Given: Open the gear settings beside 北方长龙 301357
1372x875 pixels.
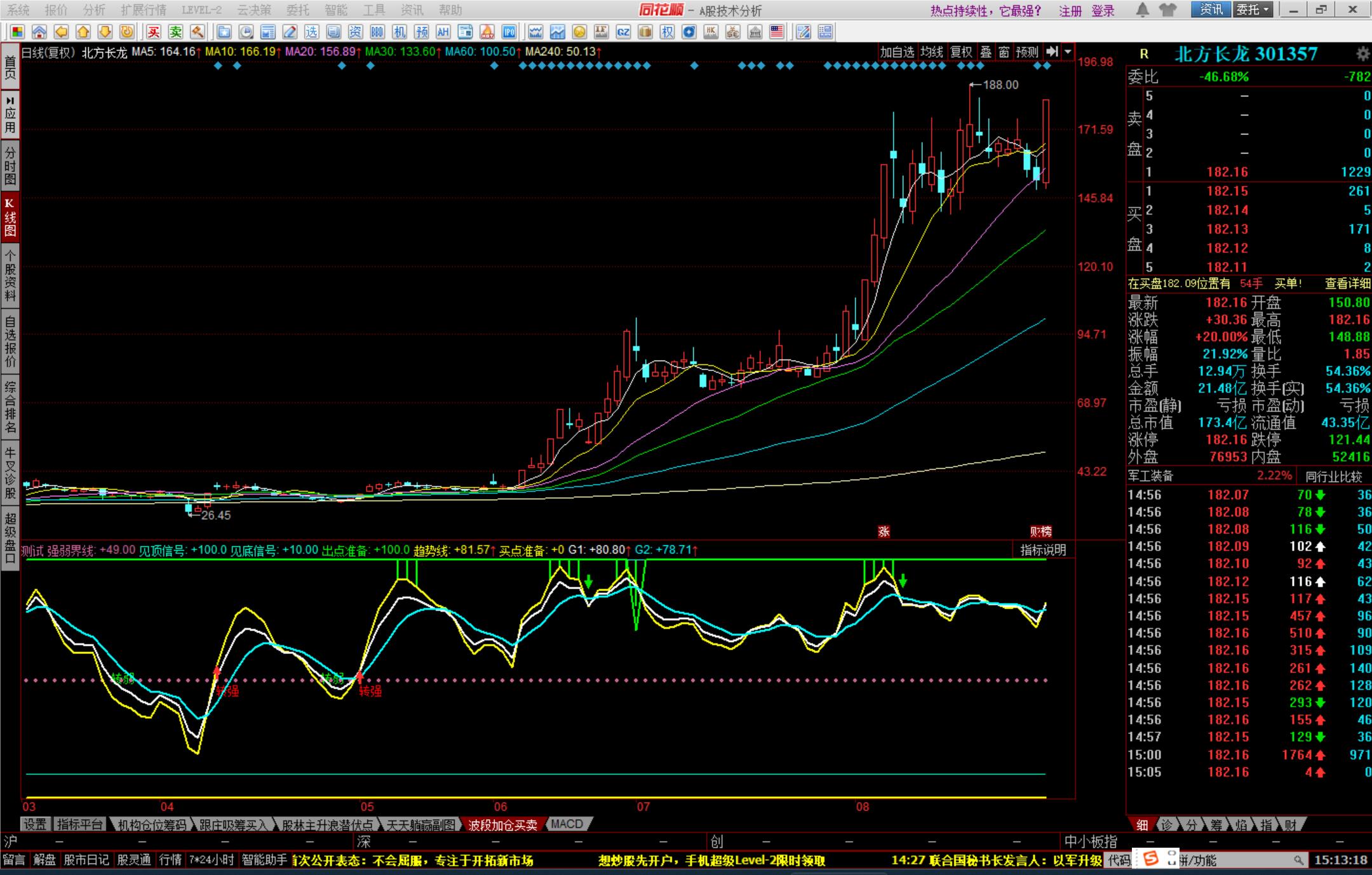Looking at the screenshot, I should pos(1362,54).
